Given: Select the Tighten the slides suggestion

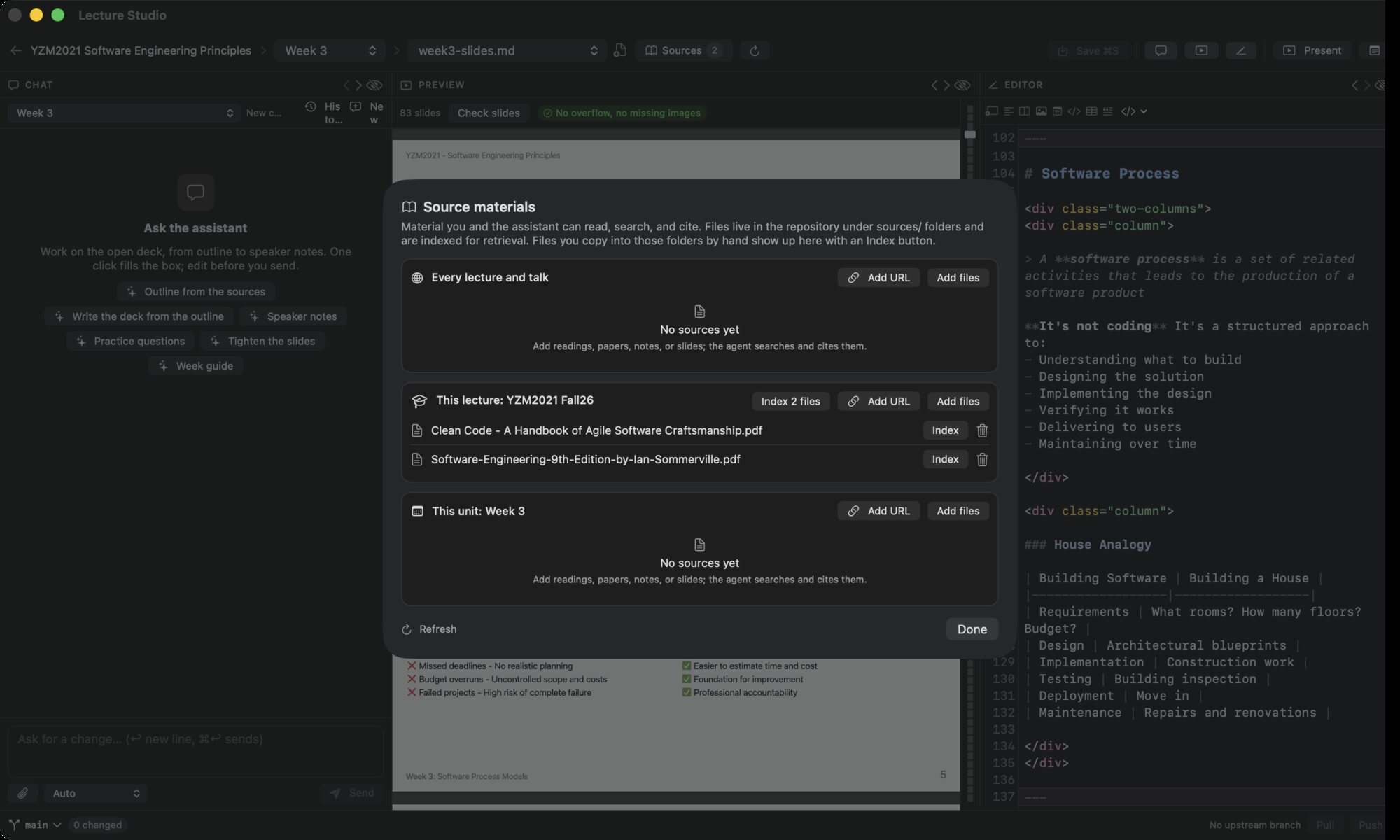Looking at the screenshot, I should [x=262, y=341].
